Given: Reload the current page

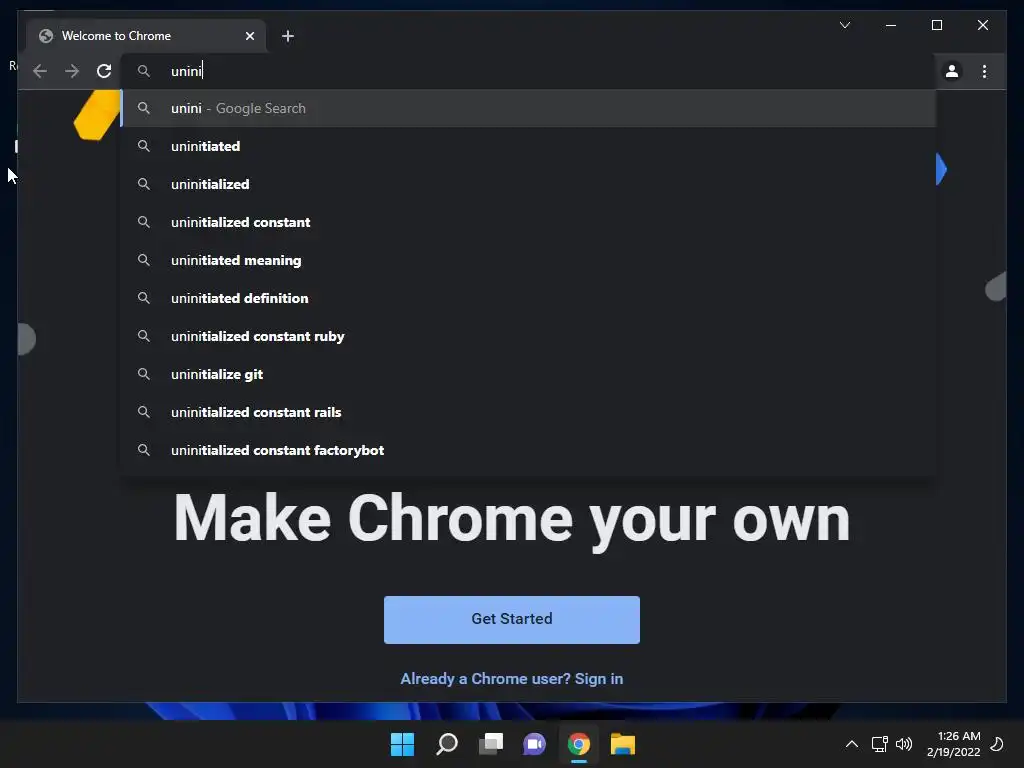Looking at the screenshot, I should click(x=104, y=71).
